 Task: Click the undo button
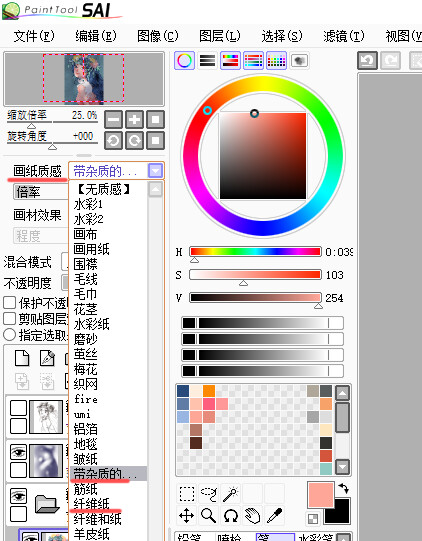point(367,61)
